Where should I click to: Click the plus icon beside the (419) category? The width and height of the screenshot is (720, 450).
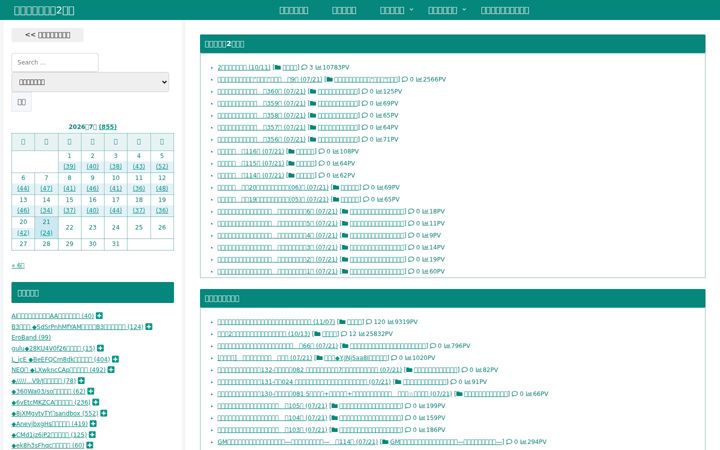93,424
